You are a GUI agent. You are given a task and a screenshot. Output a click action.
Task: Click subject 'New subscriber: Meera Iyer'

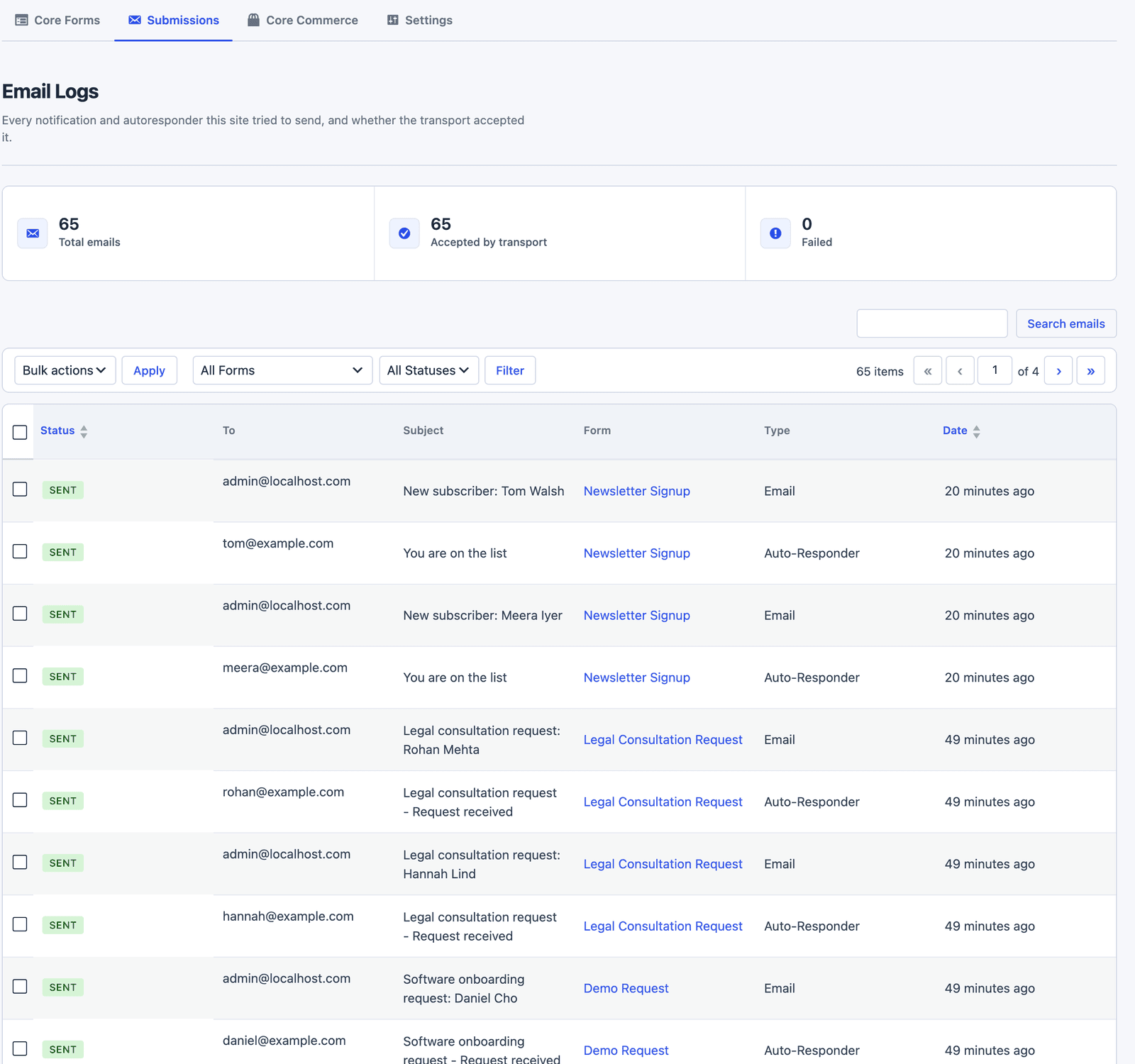[x=483, y=615]
